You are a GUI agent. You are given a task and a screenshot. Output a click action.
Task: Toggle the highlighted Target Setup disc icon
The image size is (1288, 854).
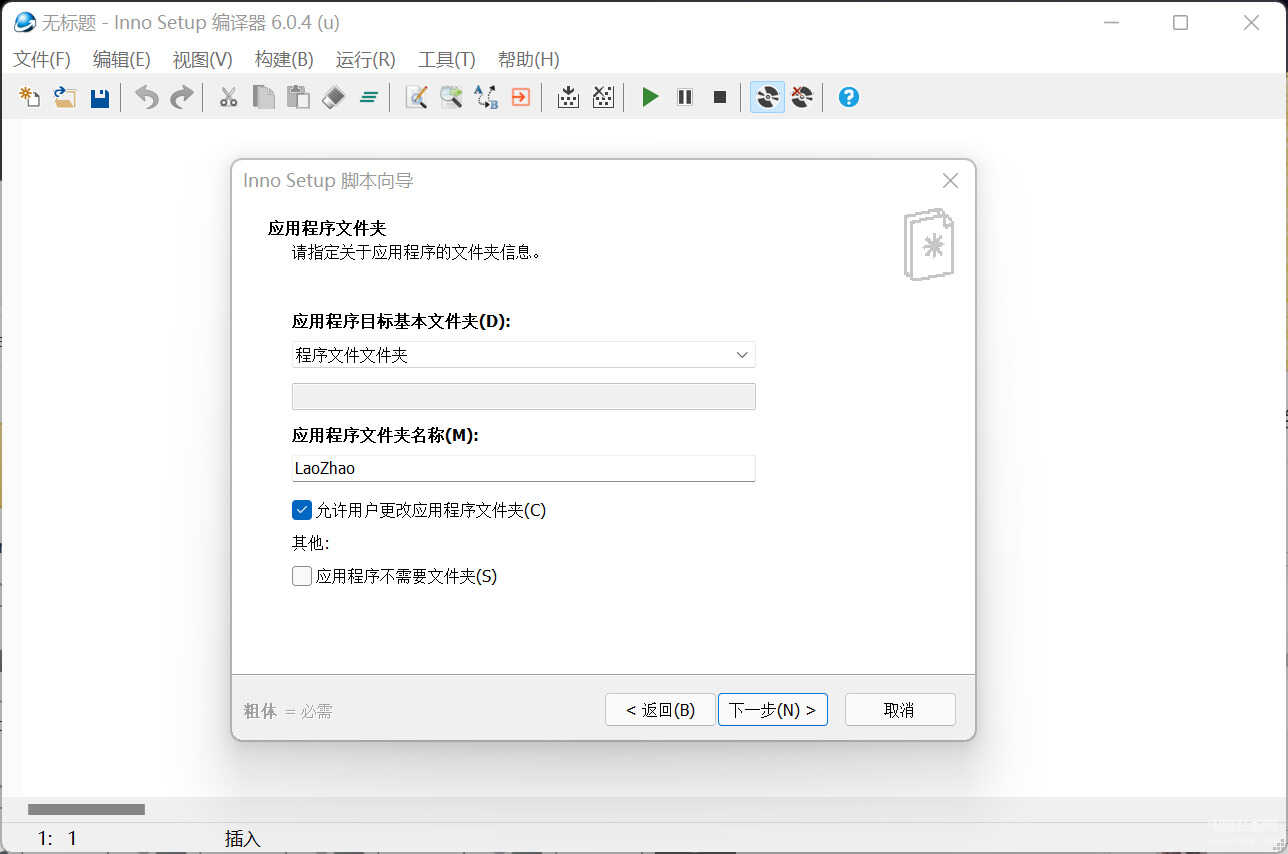pos(767,97)
